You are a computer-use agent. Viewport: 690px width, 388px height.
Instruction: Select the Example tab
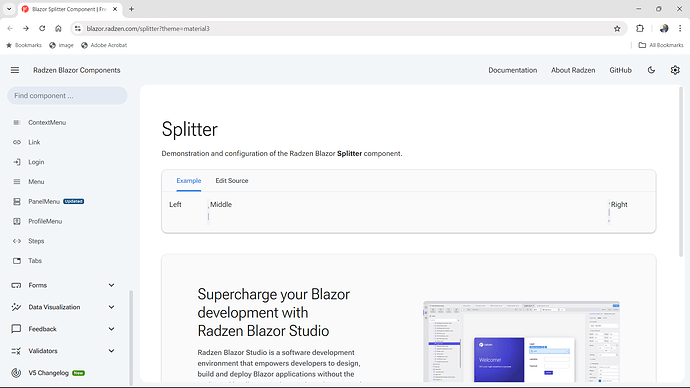189,181
